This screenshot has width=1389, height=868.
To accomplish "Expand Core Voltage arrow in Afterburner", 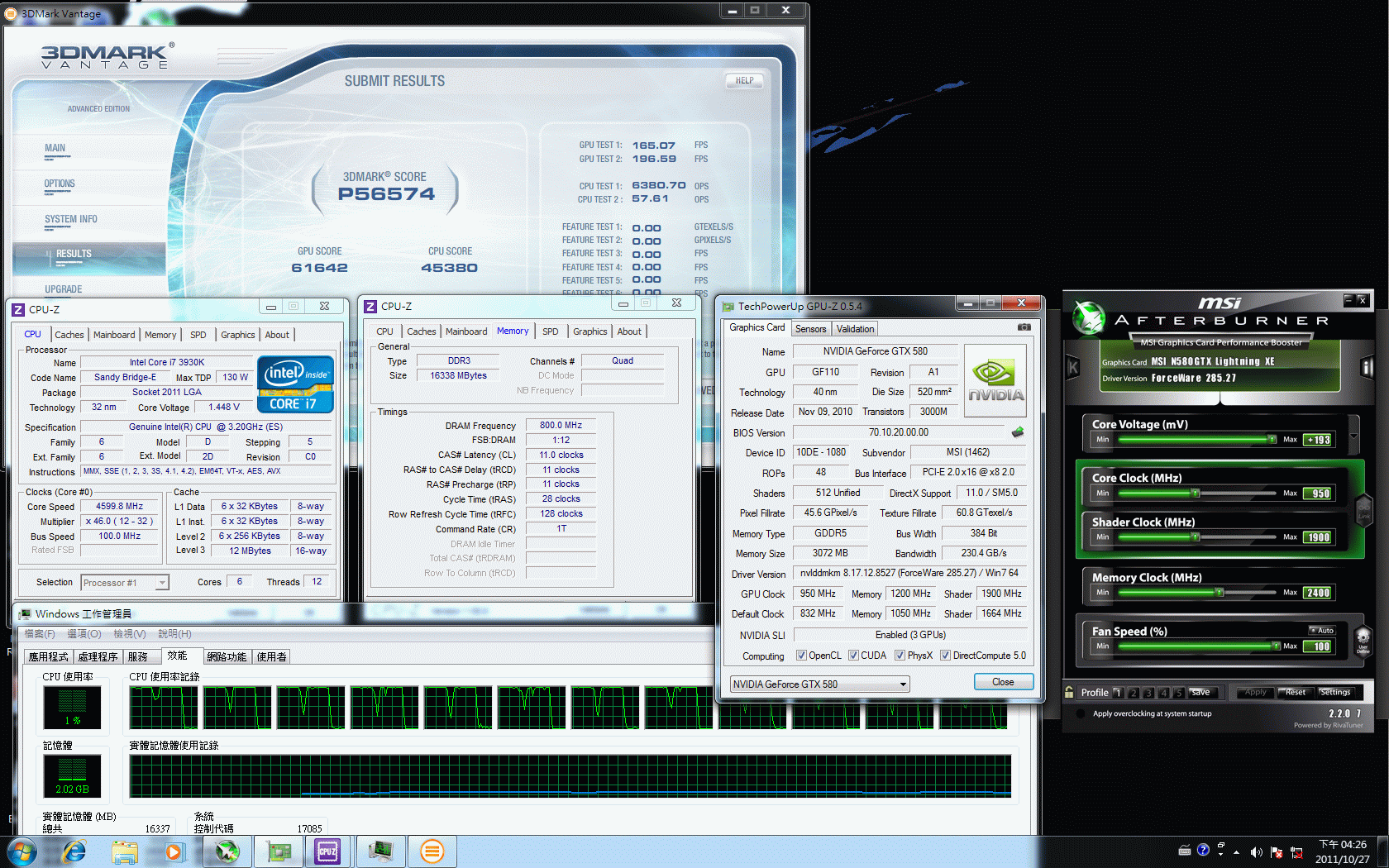I will (x=1353, y=436).
